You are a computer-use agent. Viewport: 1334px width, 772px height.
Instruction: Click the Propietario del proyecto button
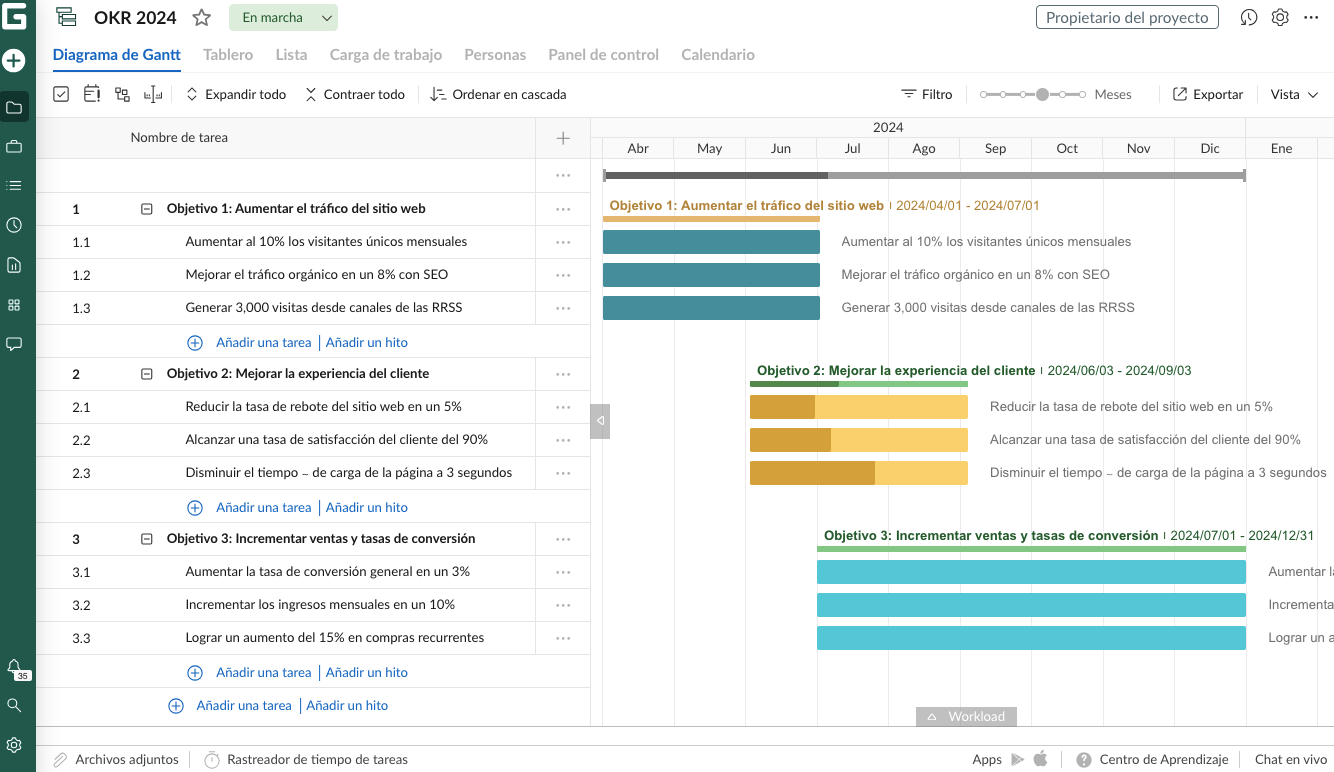[x=1127, y=17]
